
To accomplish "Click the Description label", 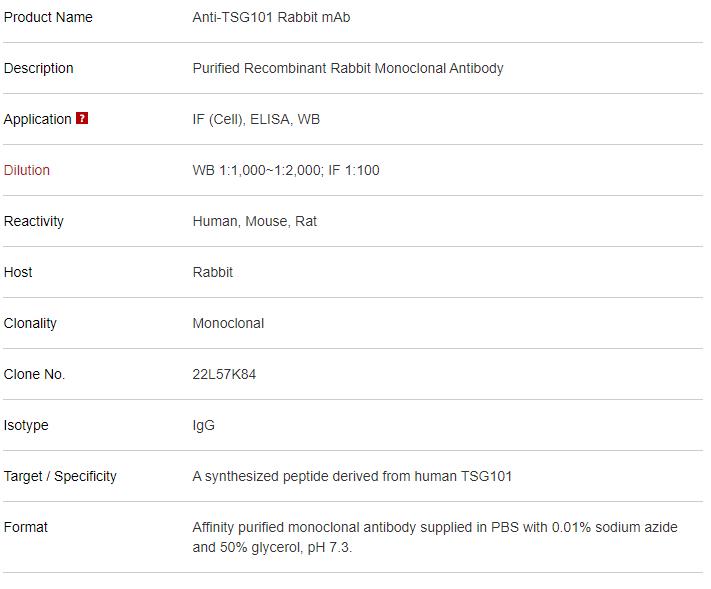I will click(x=39, y=68).
